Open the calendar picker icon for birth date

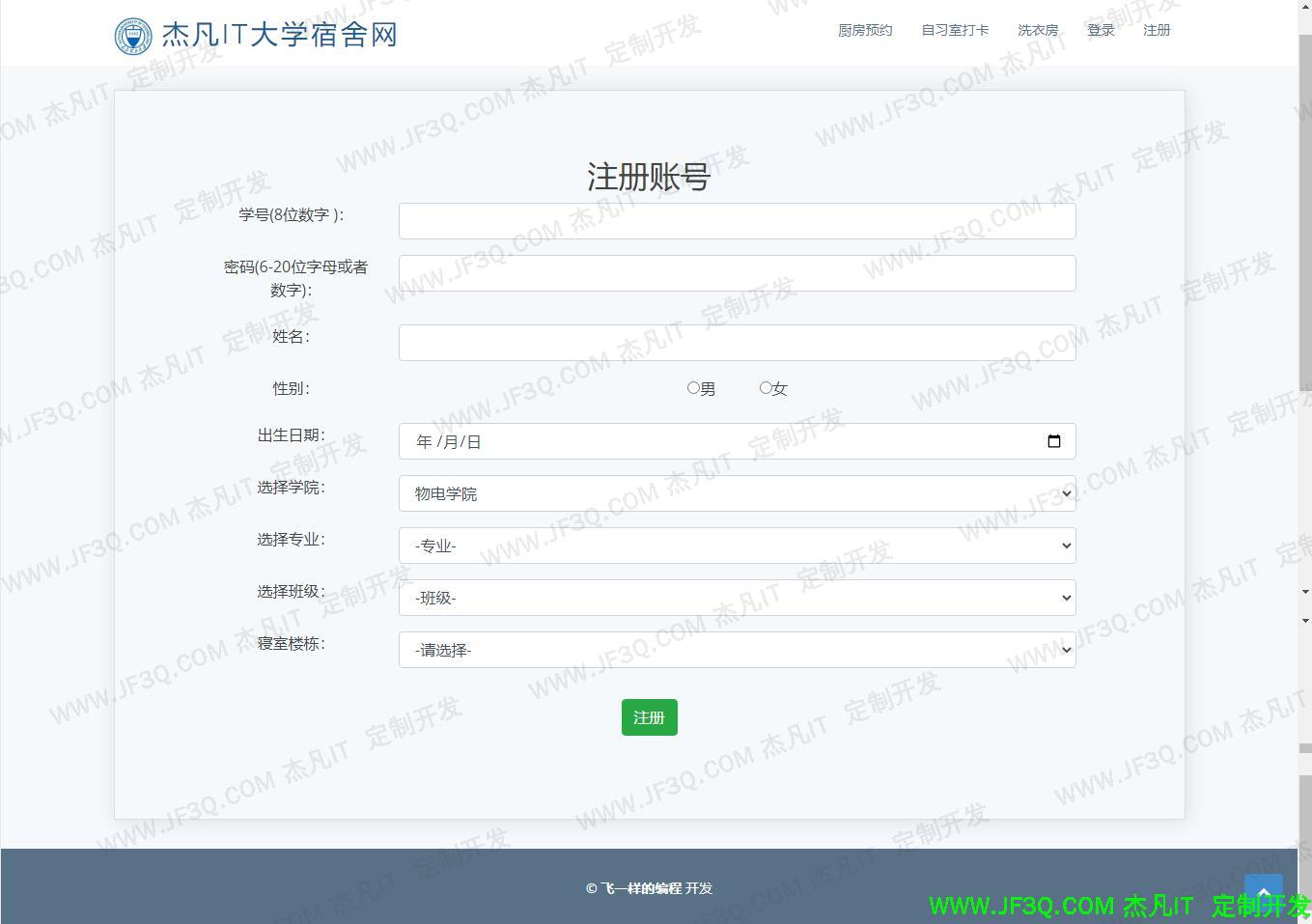[1053, 441]
